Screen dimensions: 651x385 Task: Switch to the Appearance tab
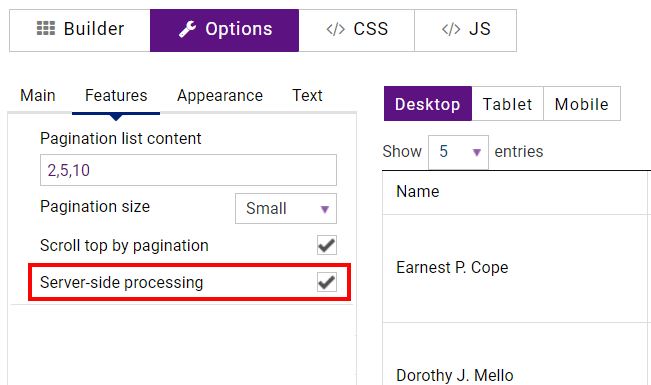pos(220,96)
